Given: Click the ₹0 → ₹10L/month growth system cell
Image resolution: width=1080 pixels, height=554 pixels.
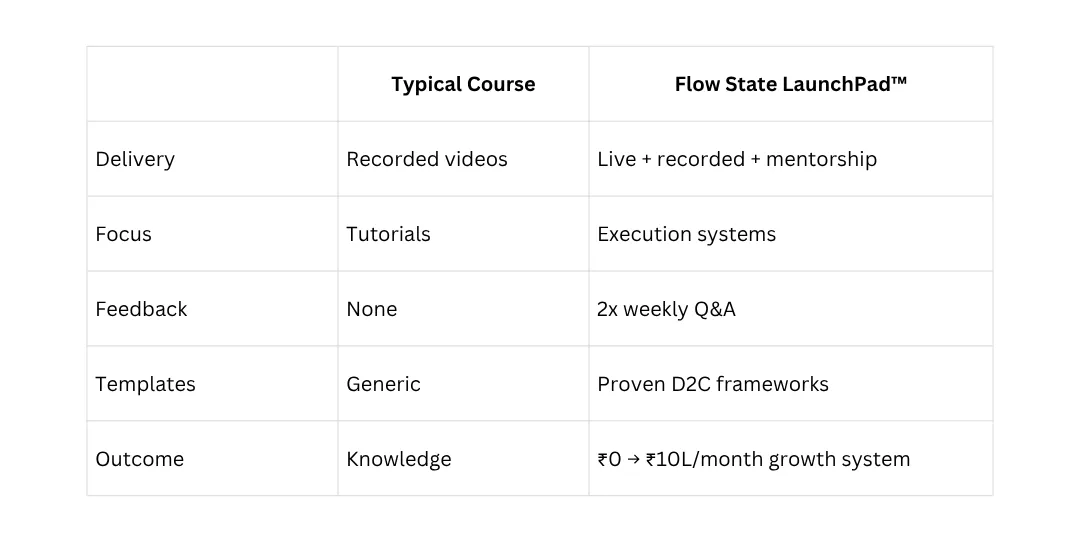Looking at the screenshot, I should pyautogui.click(x=791, y=459).
